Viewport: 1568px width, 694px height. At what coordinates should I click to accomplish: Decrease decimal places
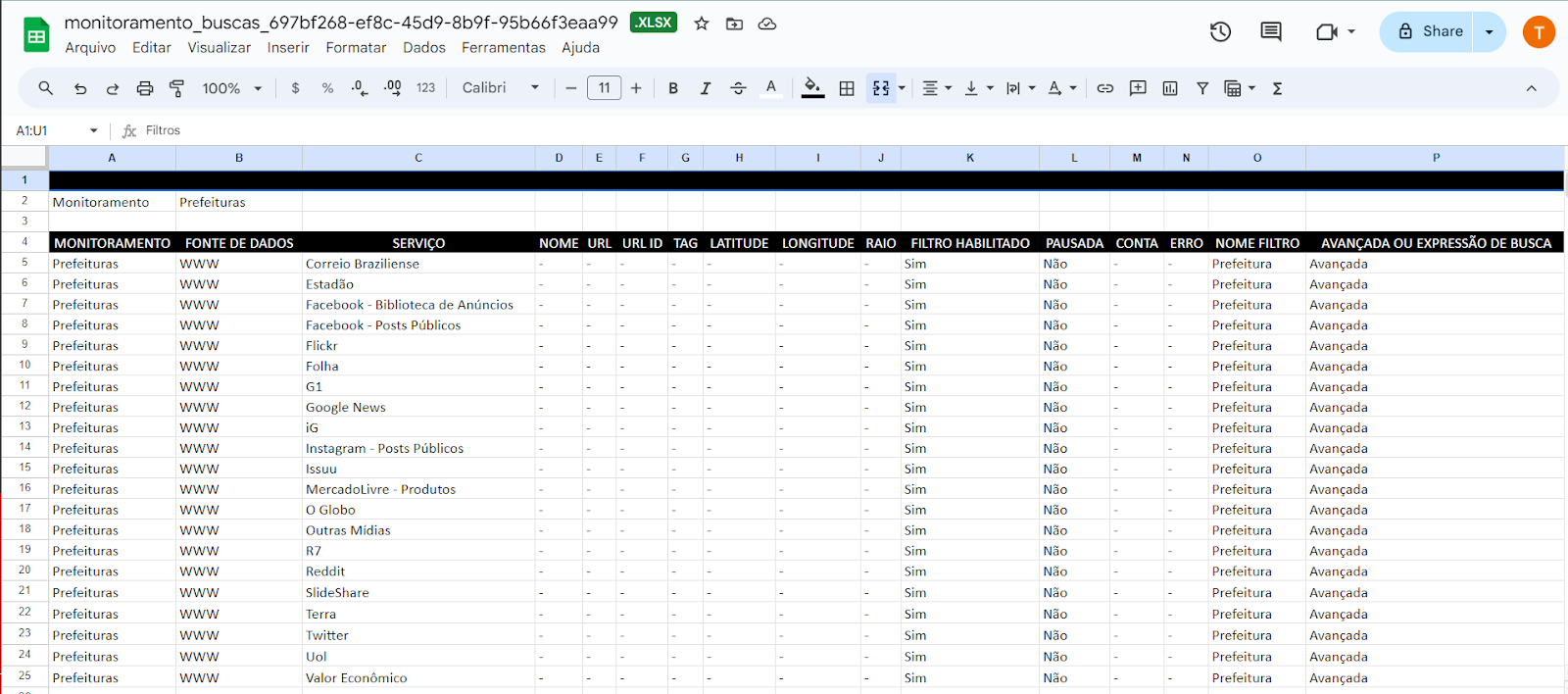click(x=360, y=88)
